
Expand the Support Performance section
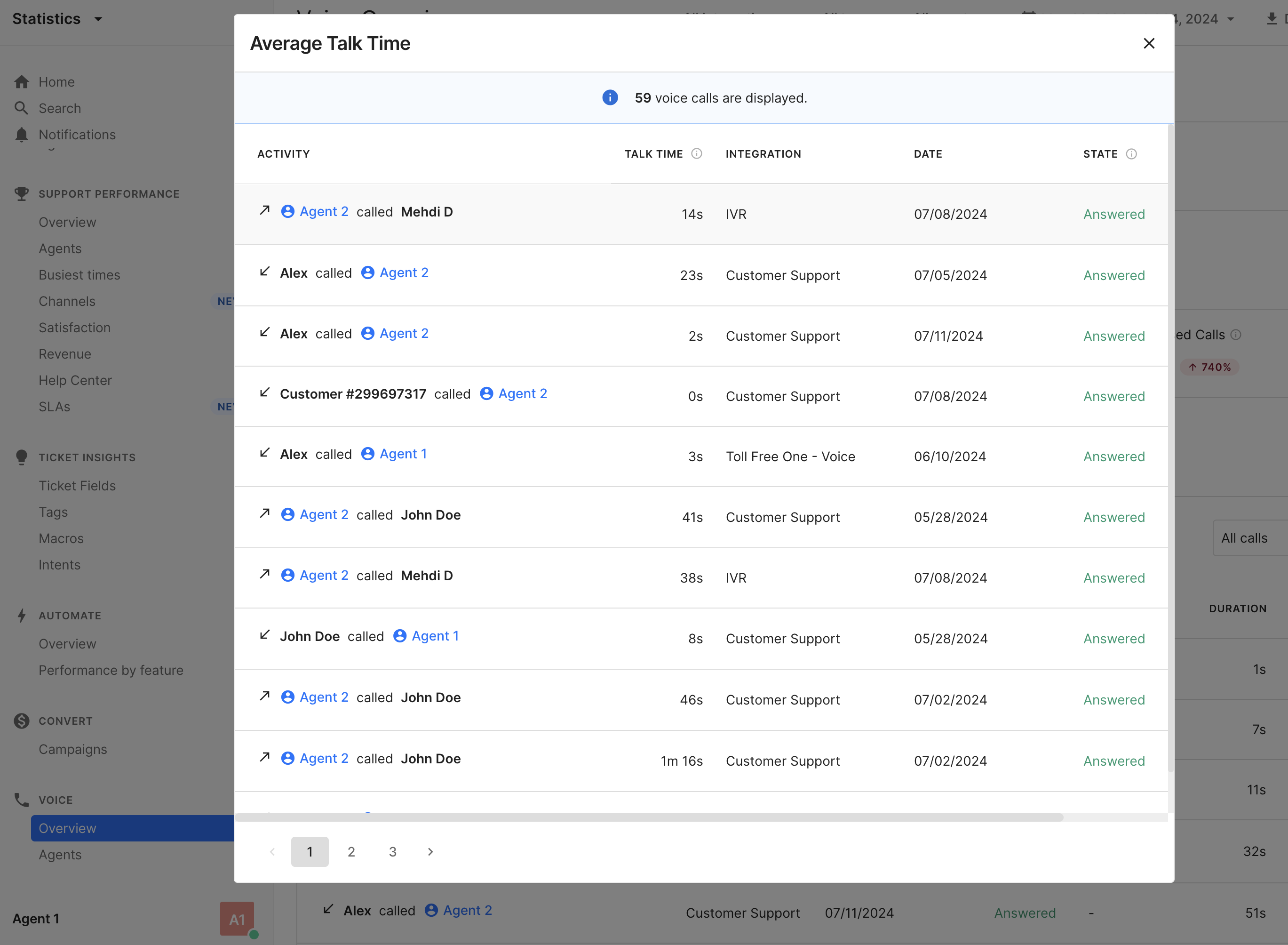point(109,193)
